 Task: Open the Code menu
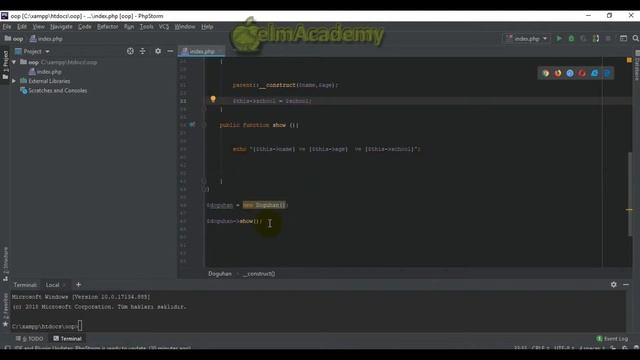tap(84, 27)
